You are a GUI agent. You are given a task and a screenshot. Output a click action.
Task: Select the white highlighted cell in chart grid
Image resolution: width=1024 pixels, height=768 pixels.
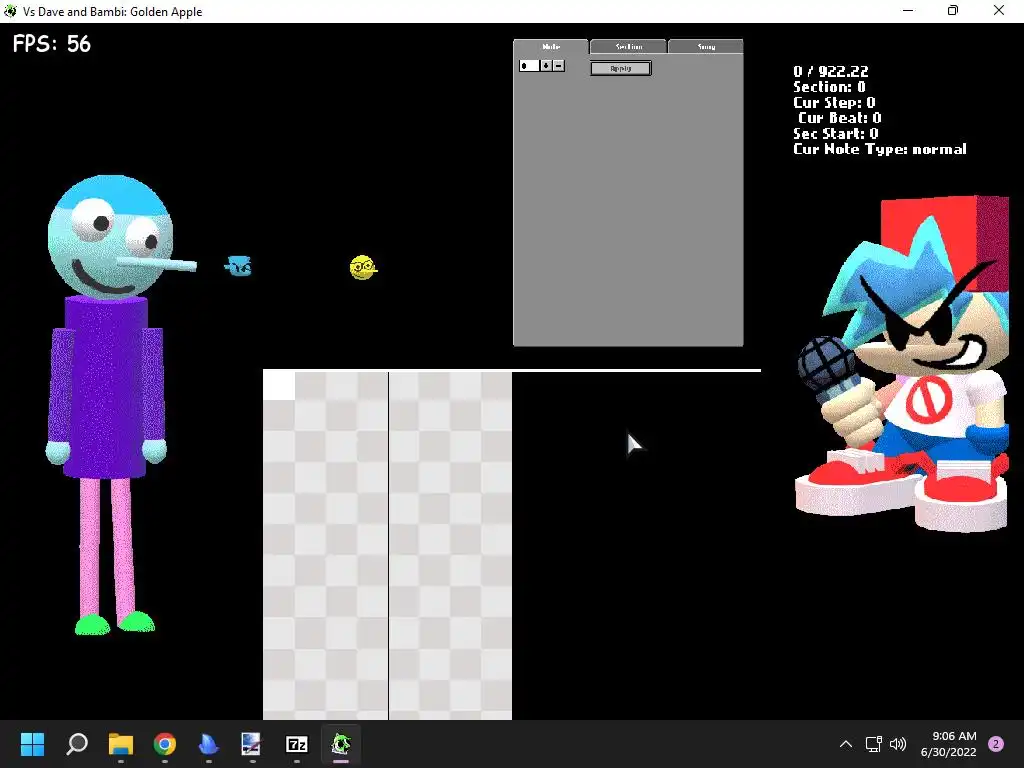pyautogui.click(x=279, y=385)
